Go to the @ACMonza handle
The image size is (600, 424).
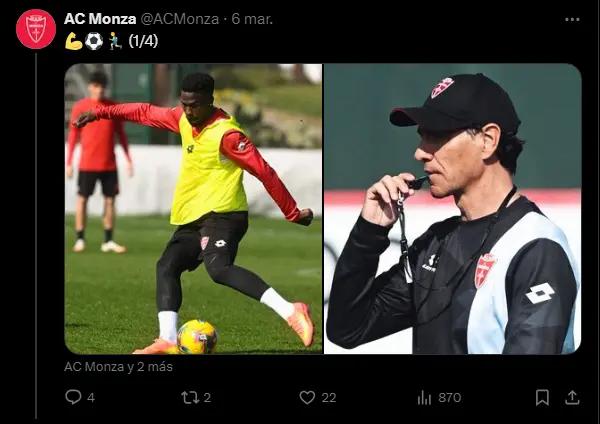tap(180, 19)
